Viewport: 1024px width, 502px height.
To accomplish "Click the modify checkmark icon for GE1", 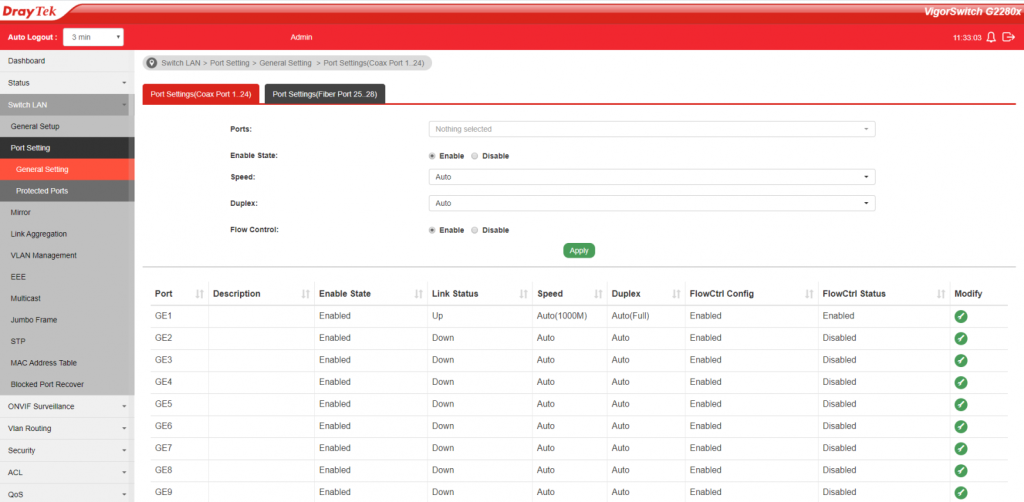I will click(961, 316).
